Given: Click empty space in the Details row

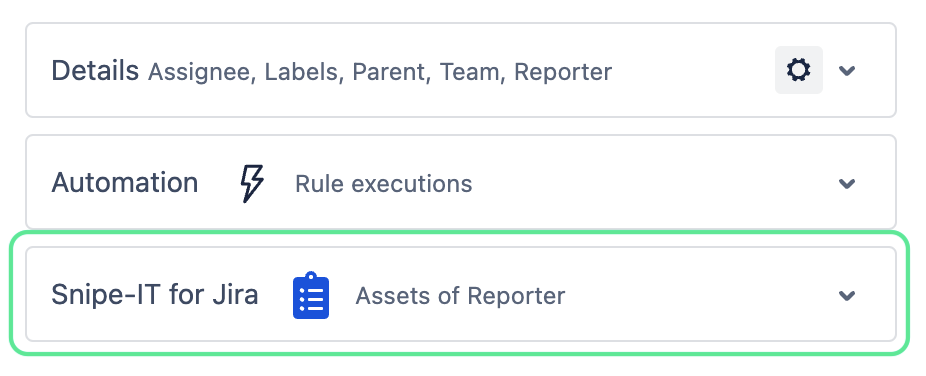Looking at the screenshot, I should 691,71.
